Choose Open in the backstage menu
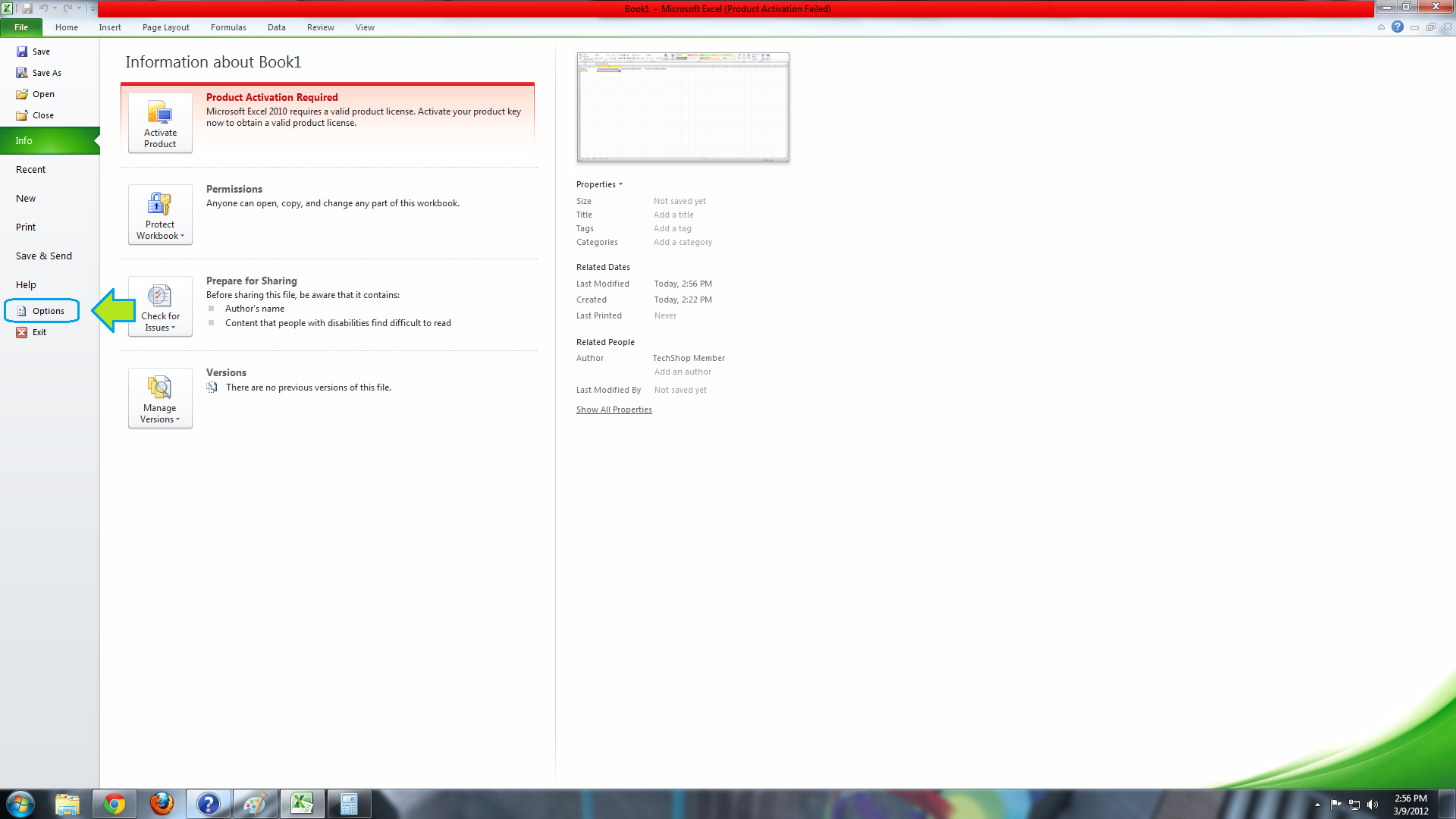 coord(36,94)
